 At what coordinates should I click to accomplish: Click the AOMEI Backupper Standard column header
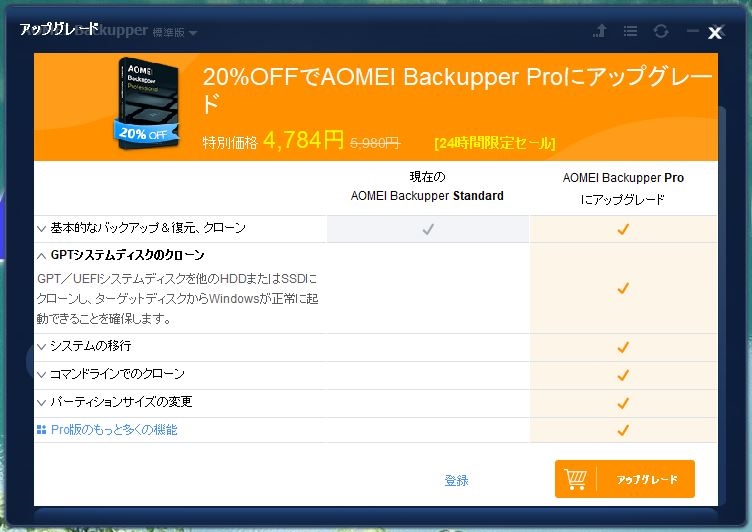coord(427,187)
